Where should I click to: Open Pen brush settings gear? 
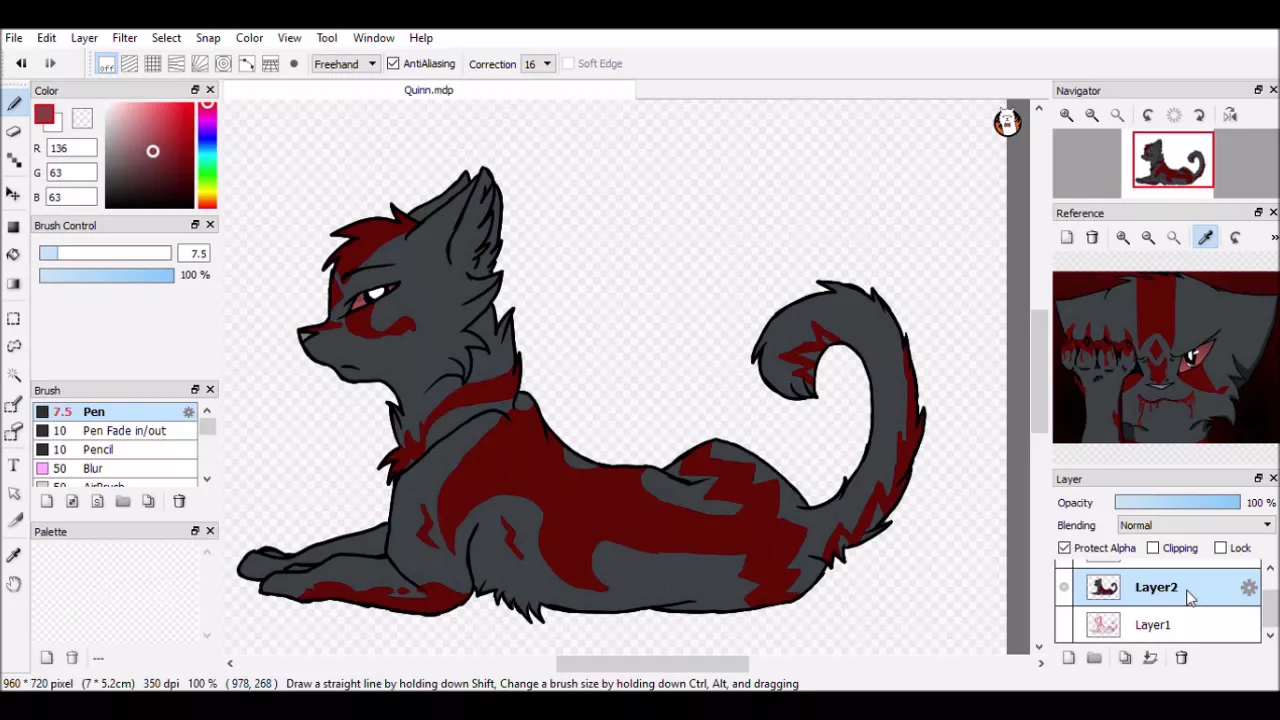(188, 412)
